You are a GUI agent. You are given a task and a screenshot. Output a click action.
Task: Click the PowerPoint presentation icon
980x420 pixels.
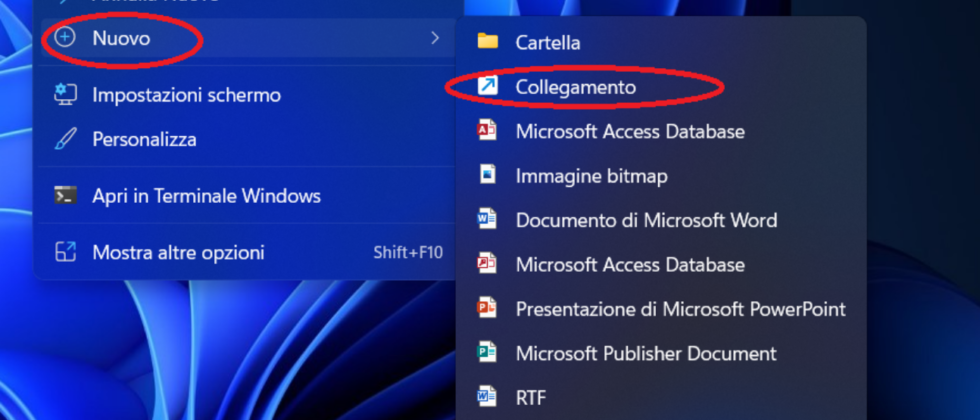coord(487,309)
